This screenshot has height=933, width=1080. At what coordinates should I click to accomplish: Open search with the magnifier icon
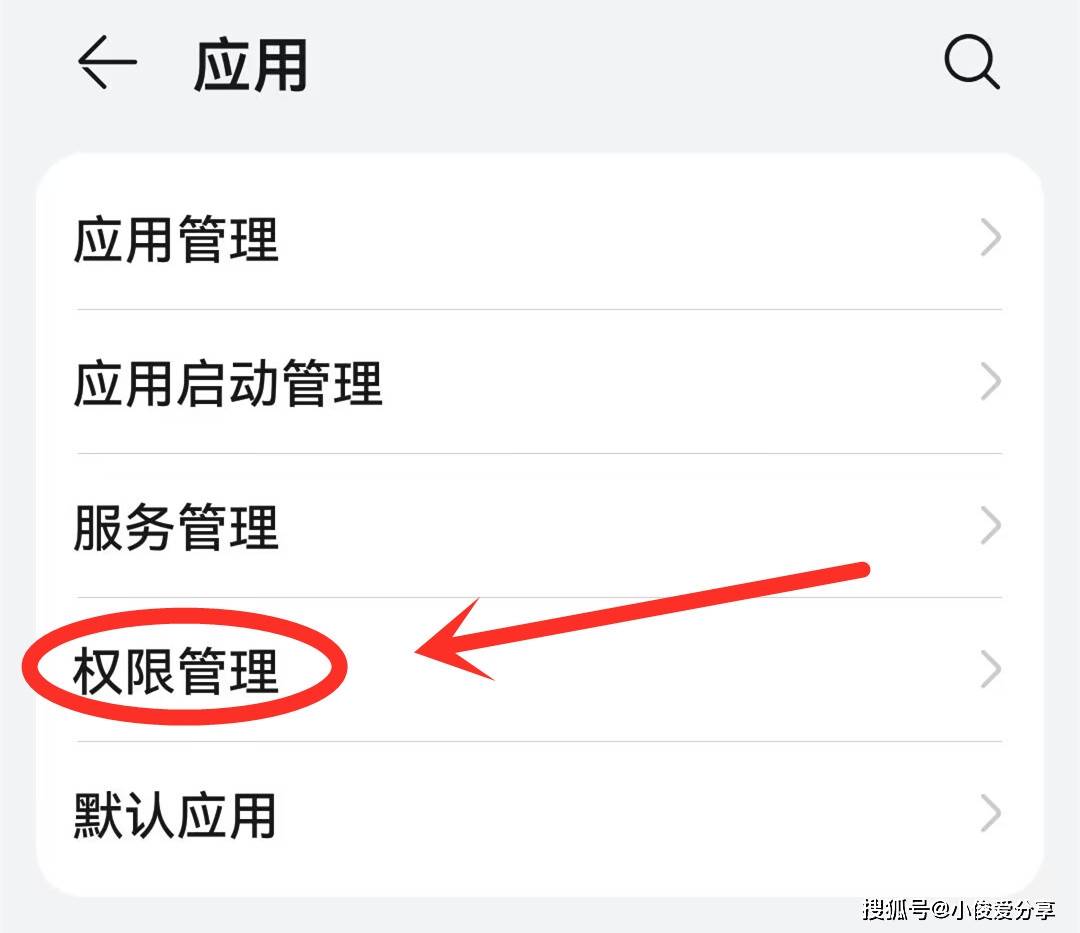971,62
